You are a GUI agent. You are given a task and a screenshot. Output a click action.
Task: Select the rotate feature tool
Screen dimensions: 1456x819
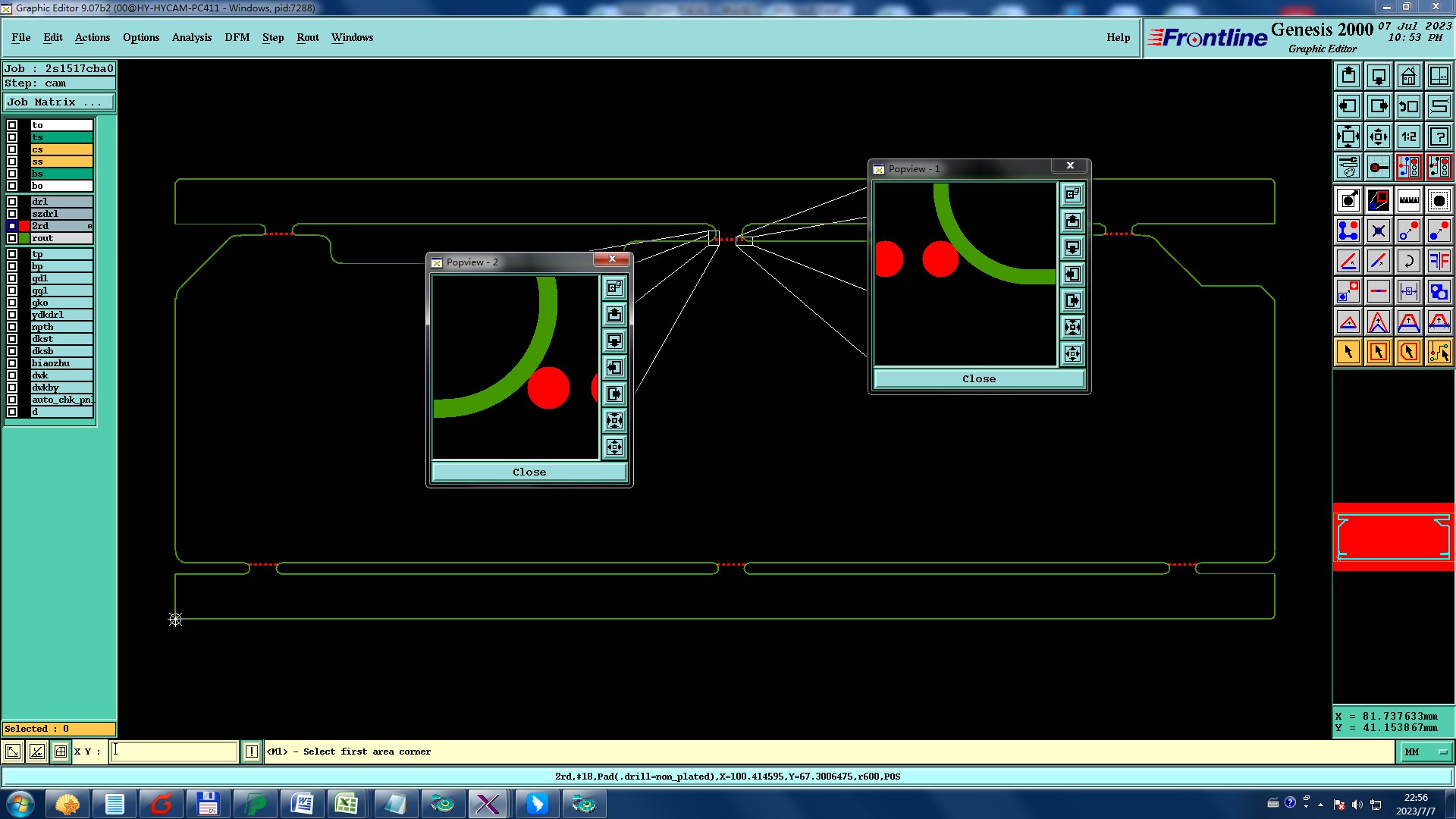(1408, 261)
